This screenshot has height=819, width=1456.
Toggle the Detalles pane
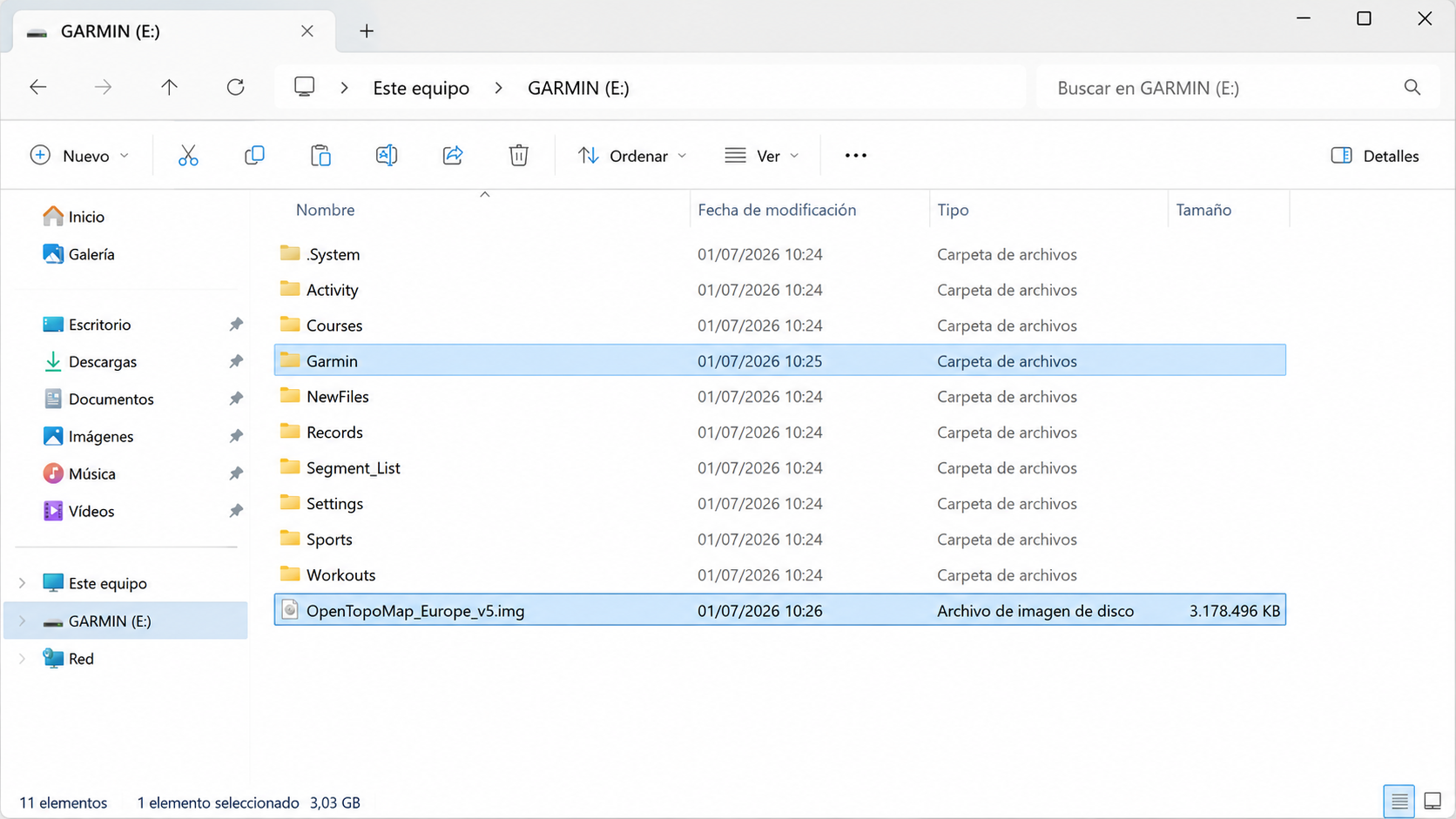click(1375, 156)
